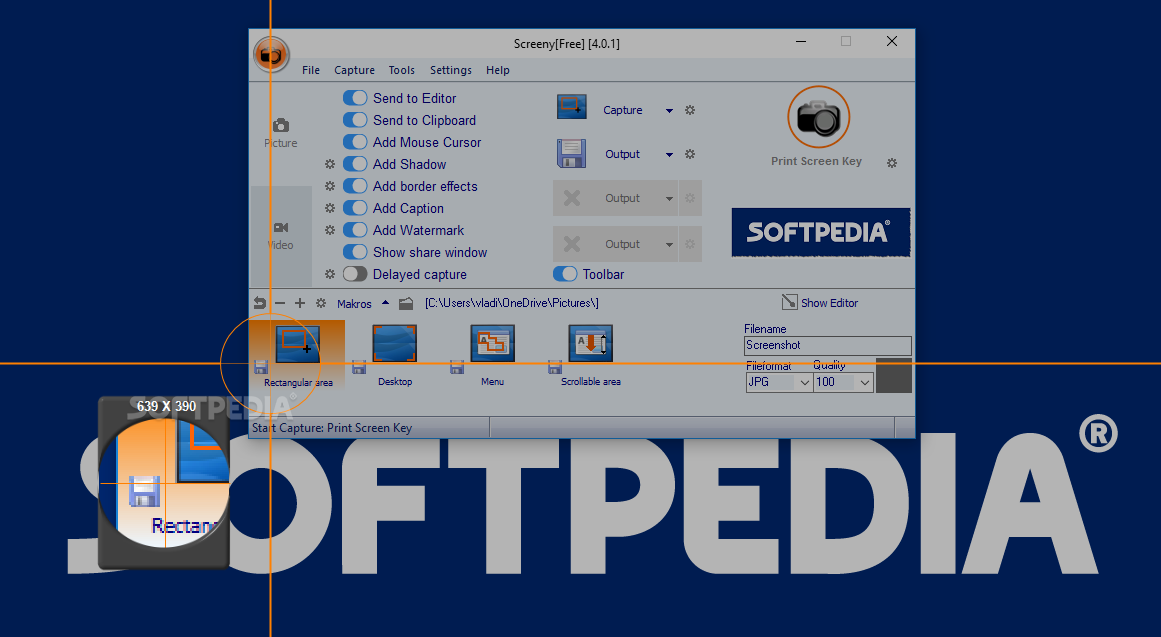Open the Help menu

[x=498, y=70]
